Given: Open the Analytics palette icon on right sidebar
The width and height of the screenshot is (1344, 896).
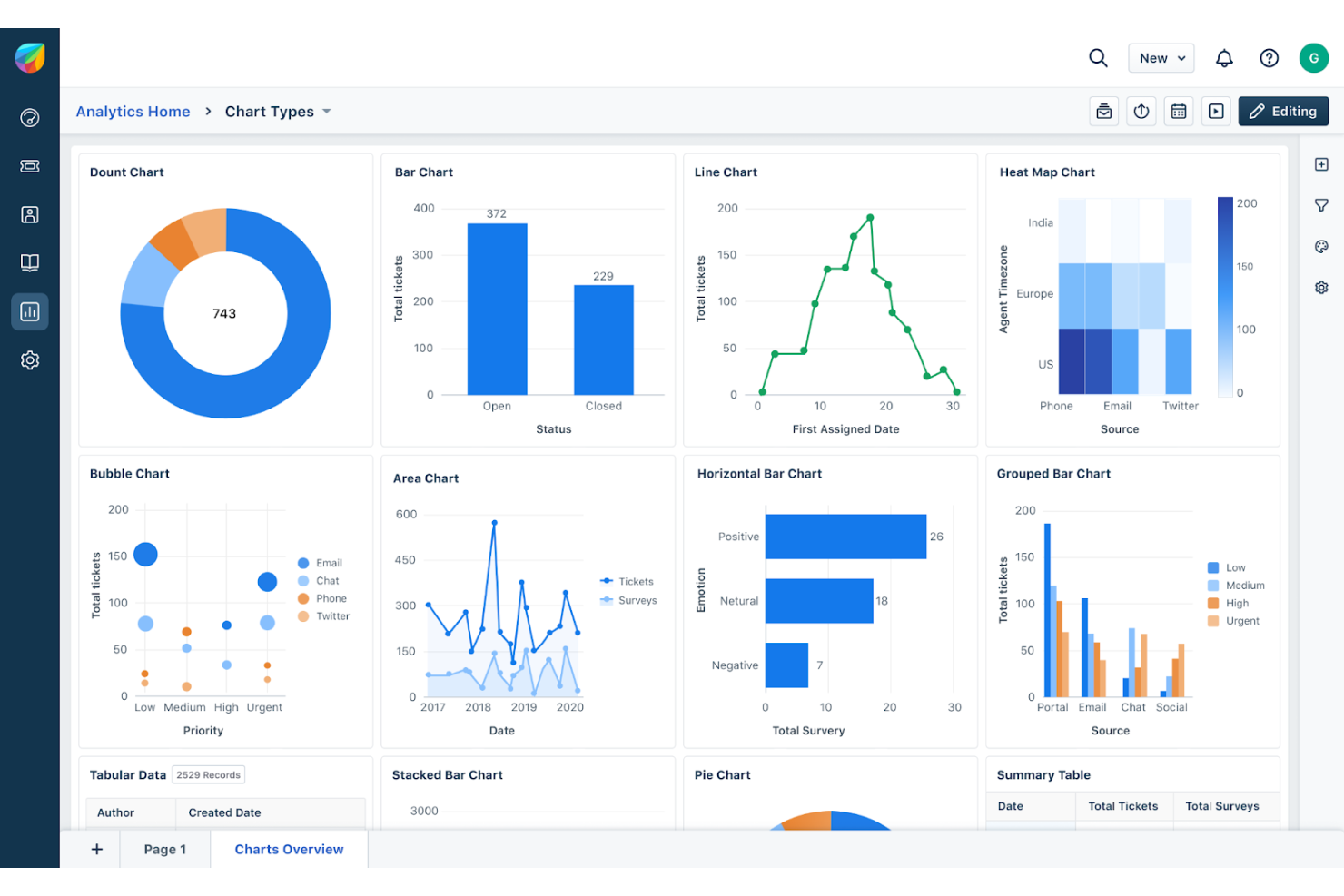Looking at the screenshot, I should (x=1321, y=246).
